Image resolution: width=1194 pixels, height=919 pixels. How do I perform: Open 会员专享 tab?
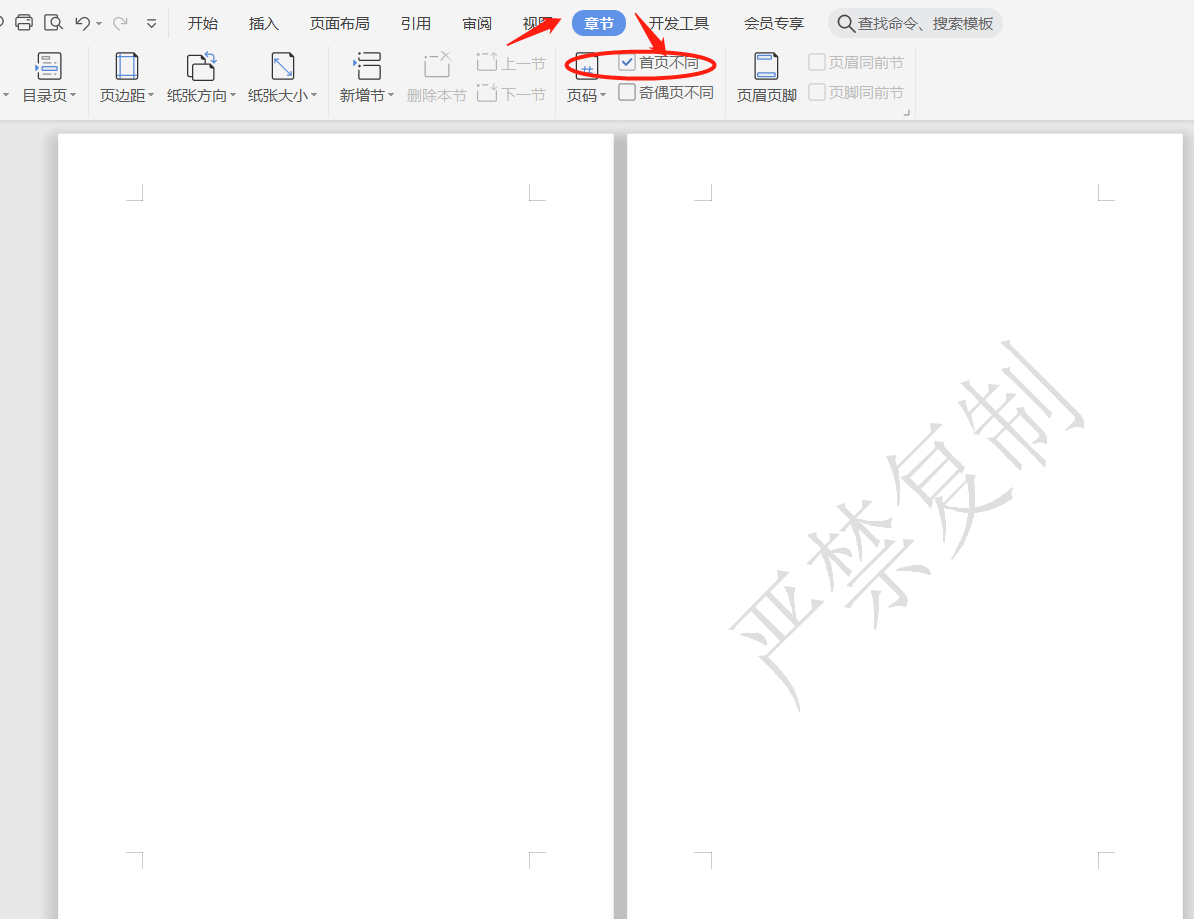click(x=774, y=24)
